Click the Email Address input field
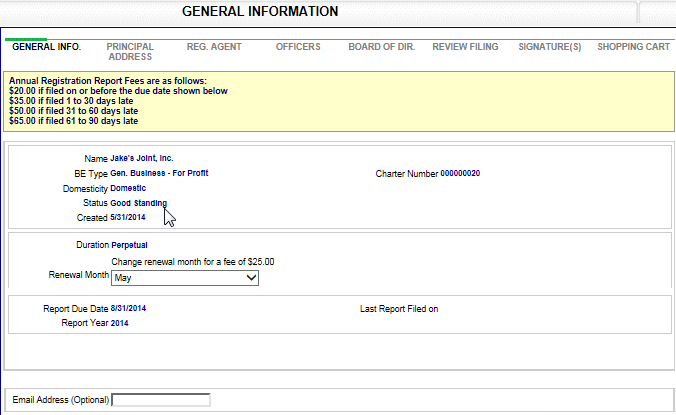 tap(161, 400)
